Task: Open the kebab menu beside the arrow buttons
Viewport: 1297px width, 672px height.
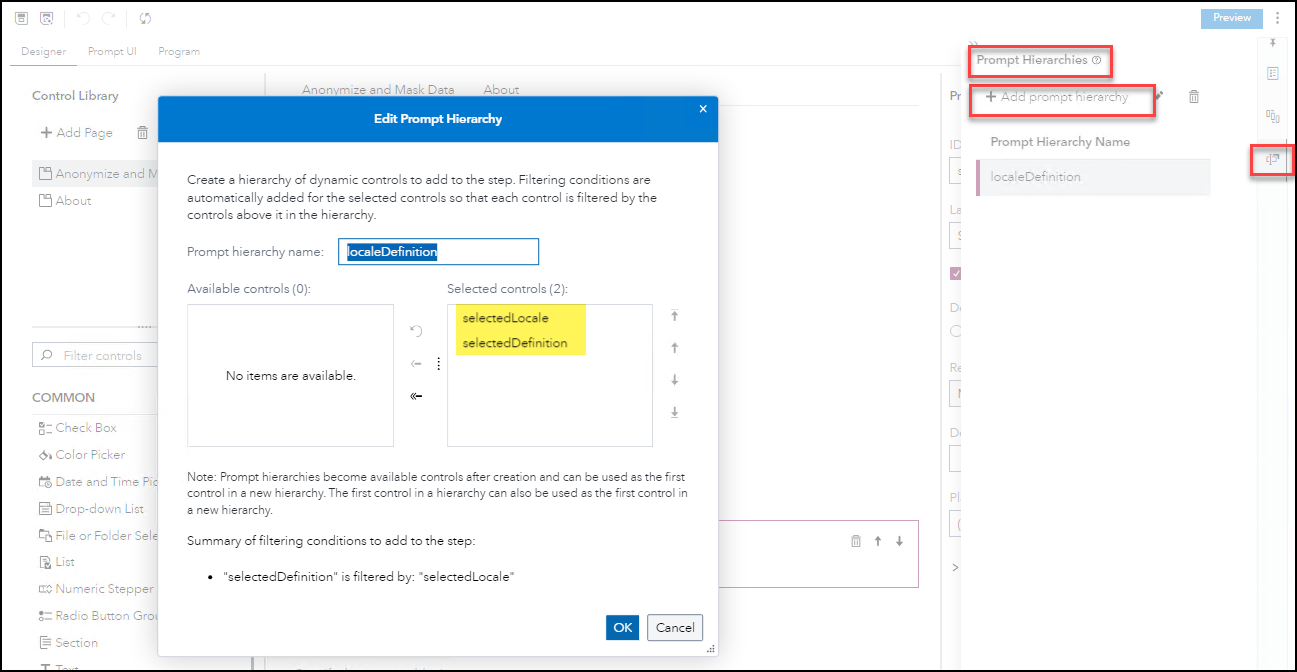Action: [x=438, y=363]
